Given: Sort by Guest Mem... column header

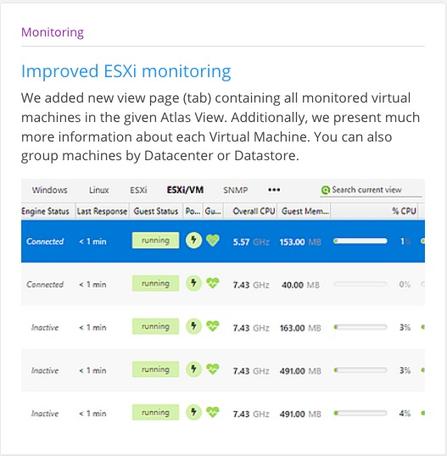Looking at the screenshot, I should pyautogui.click(x=305, y=211).
